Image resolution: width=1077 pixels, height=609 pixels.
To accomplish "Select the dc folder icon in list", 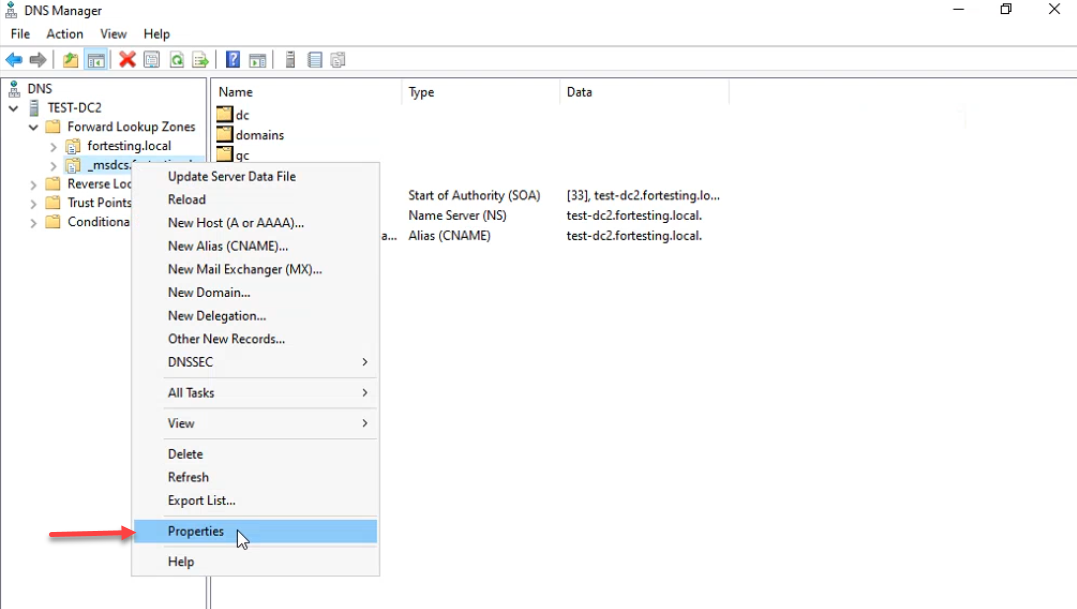I will [225, 115].
